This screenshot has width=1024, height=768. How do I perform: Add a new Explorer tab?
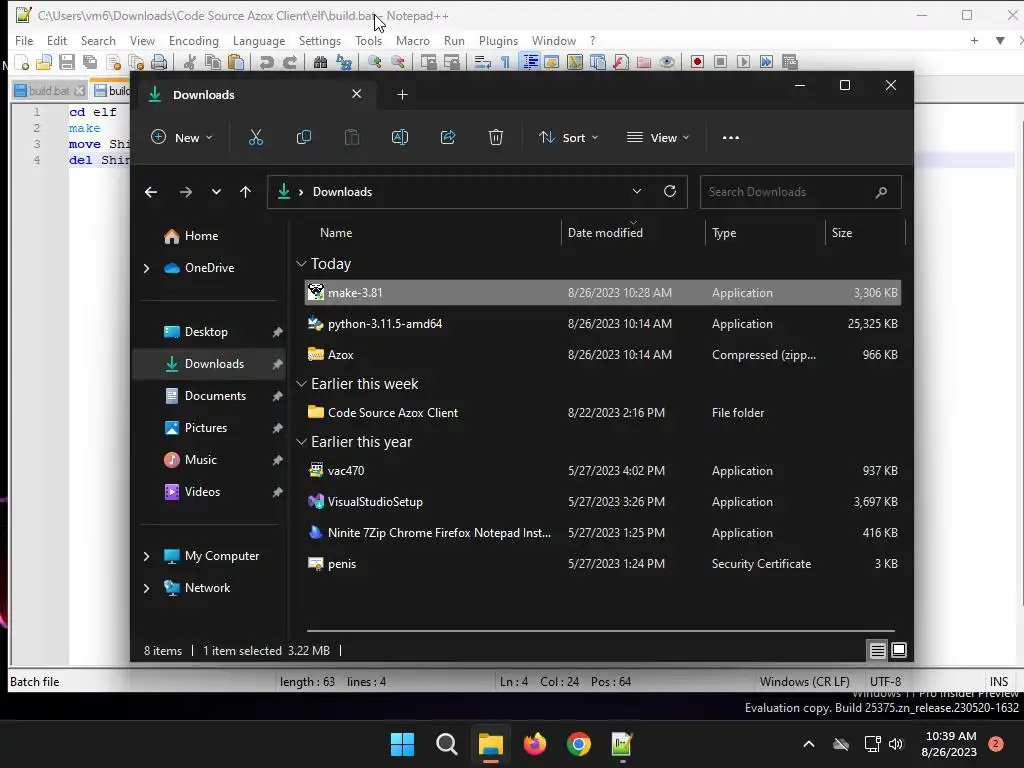(x=402, y=95)
